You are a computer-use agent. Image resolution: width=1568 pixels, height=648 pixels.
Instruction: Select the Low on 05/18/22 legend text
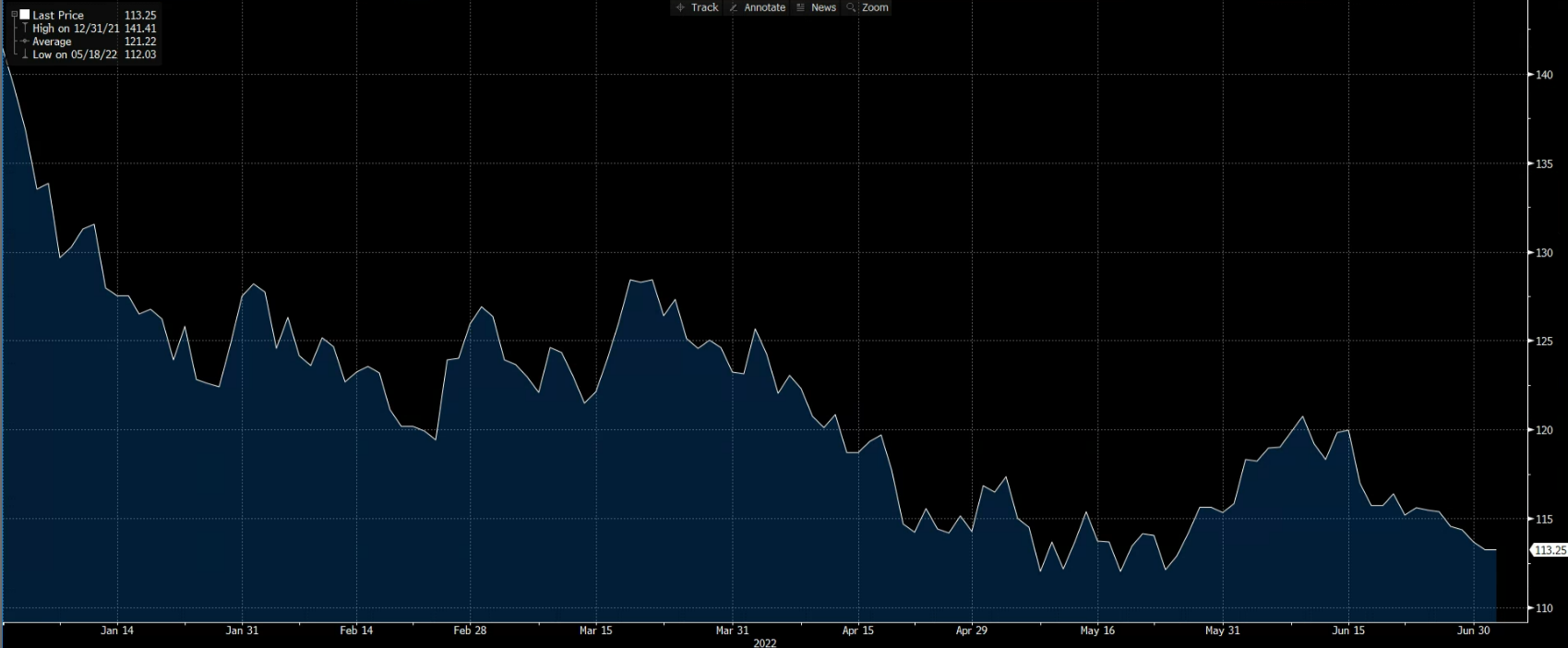75,54
